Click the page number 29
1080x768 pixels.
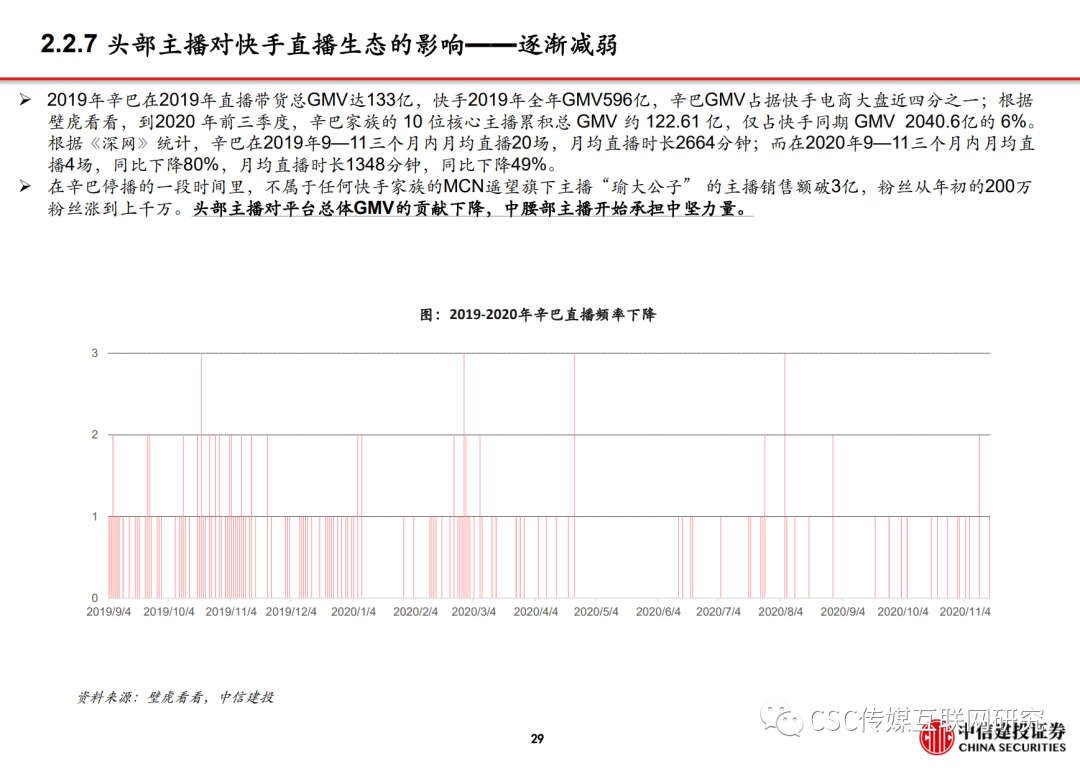pyautogui.click(x=537, y=738)
